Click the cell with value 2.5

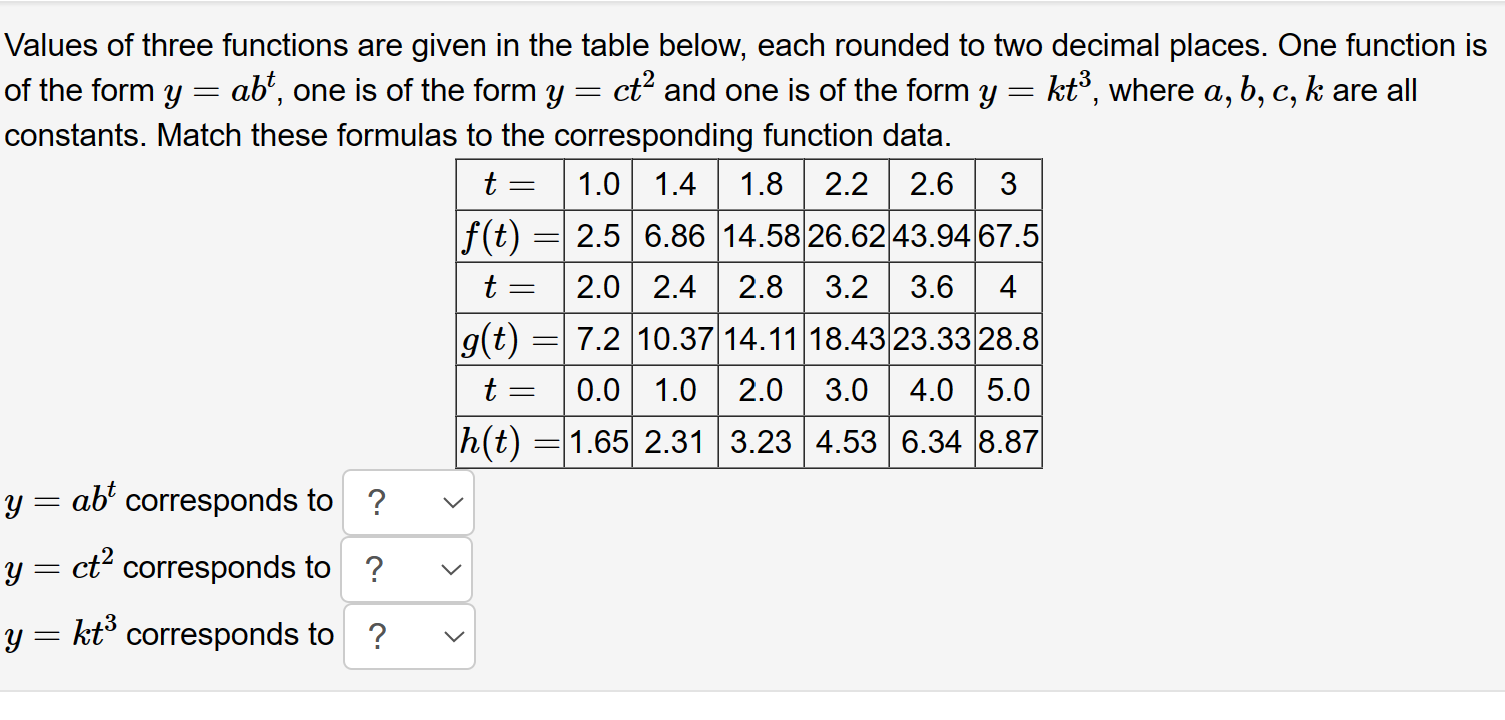click(x=597, y=235)
